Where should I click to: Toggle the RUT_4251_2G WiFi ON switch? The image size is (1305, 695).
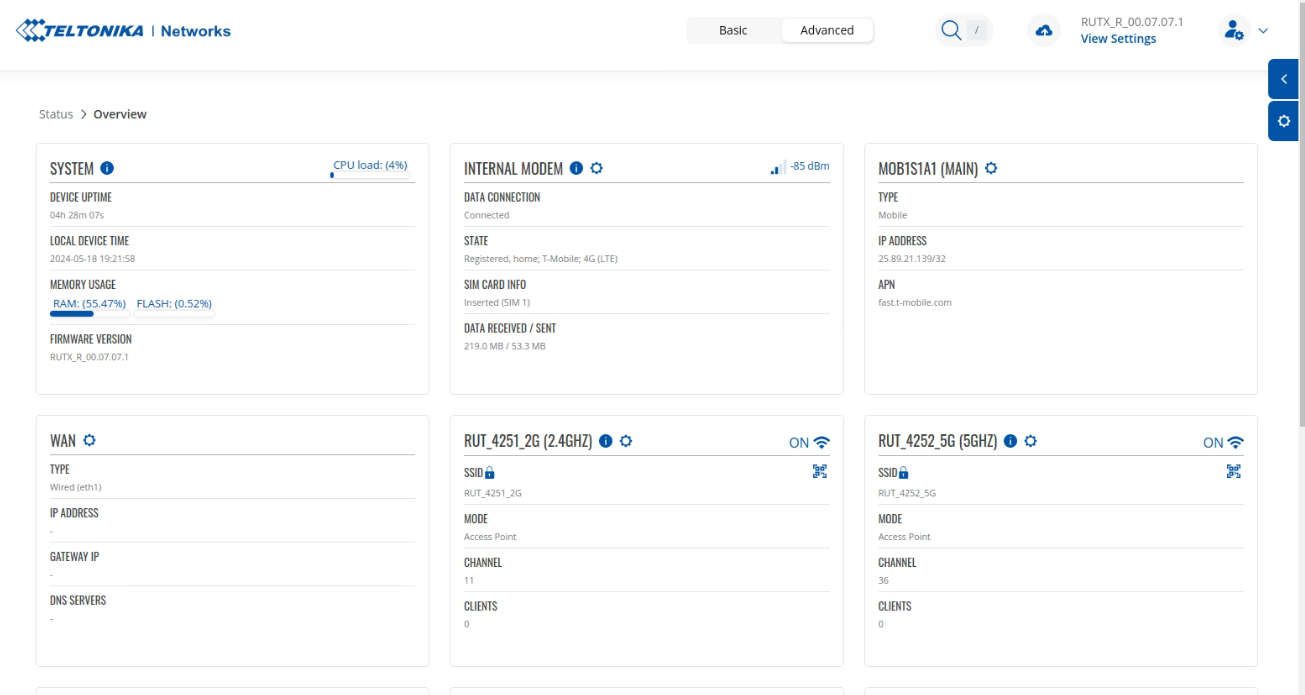tap(810, 442)
